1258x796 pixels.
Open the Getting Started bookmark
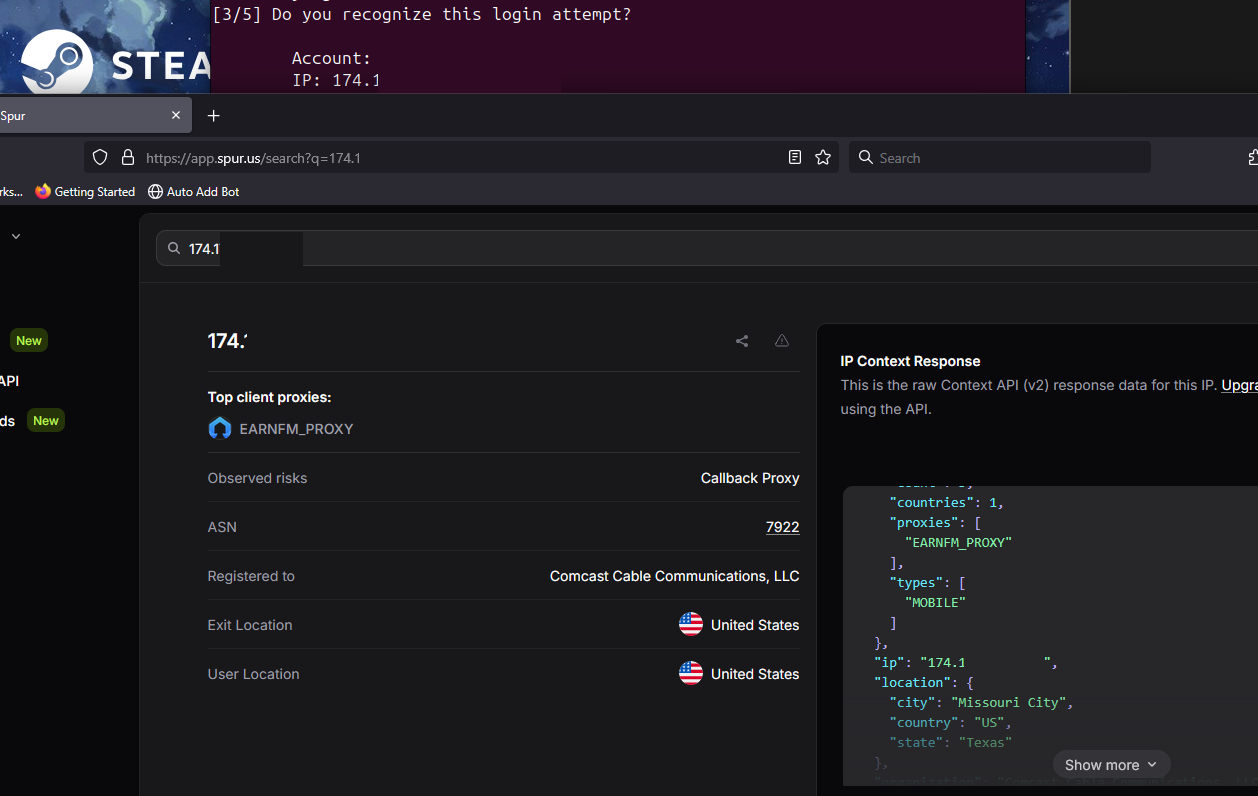point(85,192)
